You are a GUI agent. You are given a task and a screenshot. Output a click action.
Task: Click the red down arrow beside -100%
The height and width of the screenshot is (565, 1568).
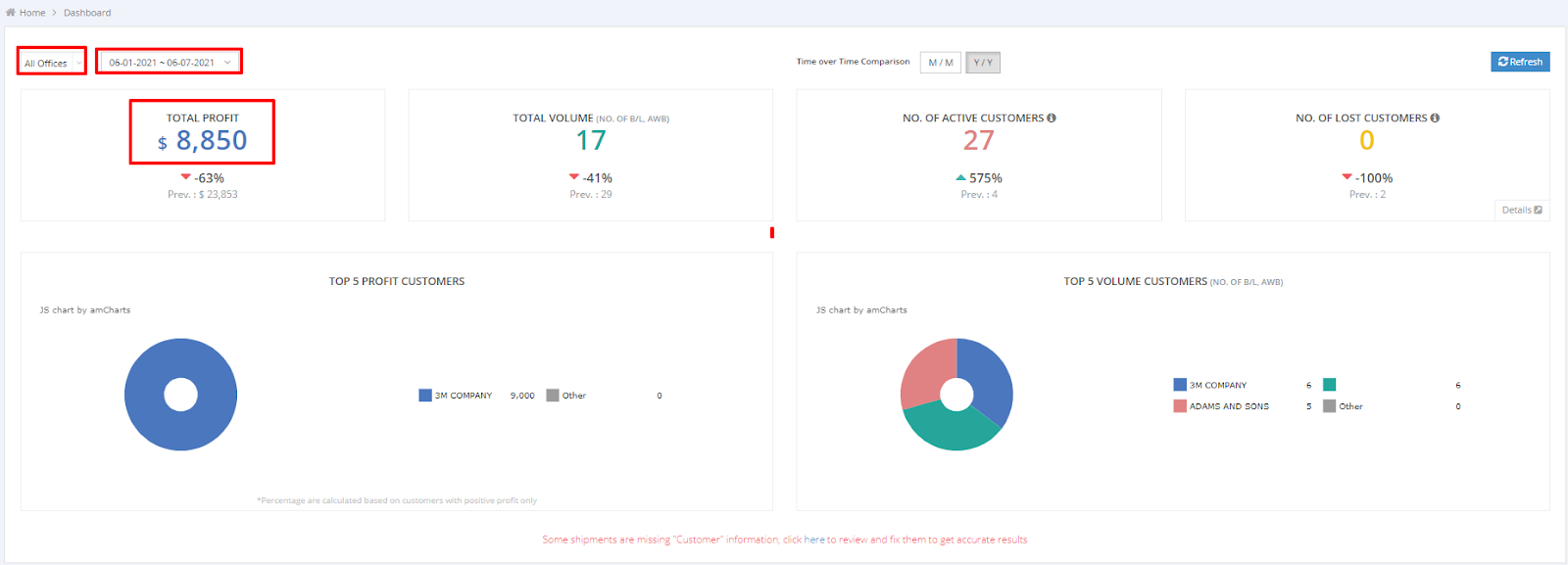1347,177
